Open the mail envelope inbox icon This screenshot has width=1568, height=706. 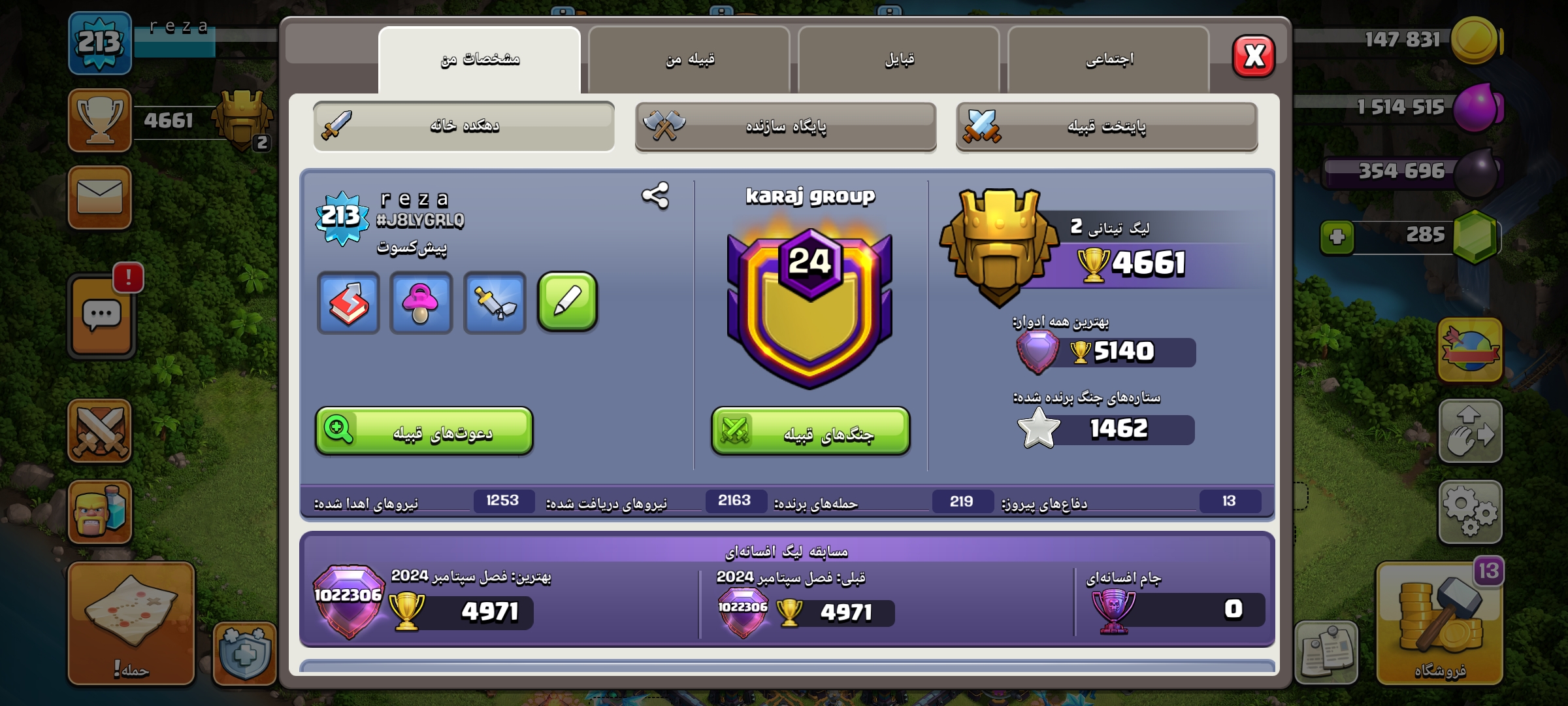(x=100, y=197)
